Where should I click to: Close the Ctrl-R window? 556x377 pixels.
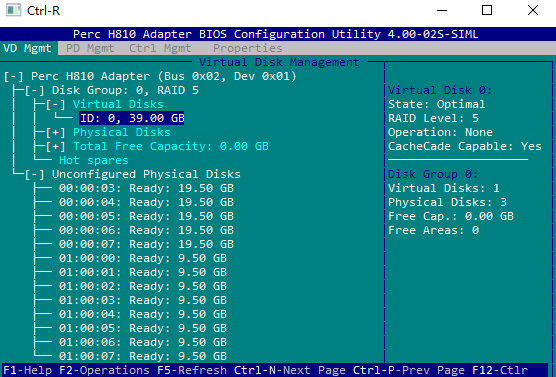click(533, 10)
